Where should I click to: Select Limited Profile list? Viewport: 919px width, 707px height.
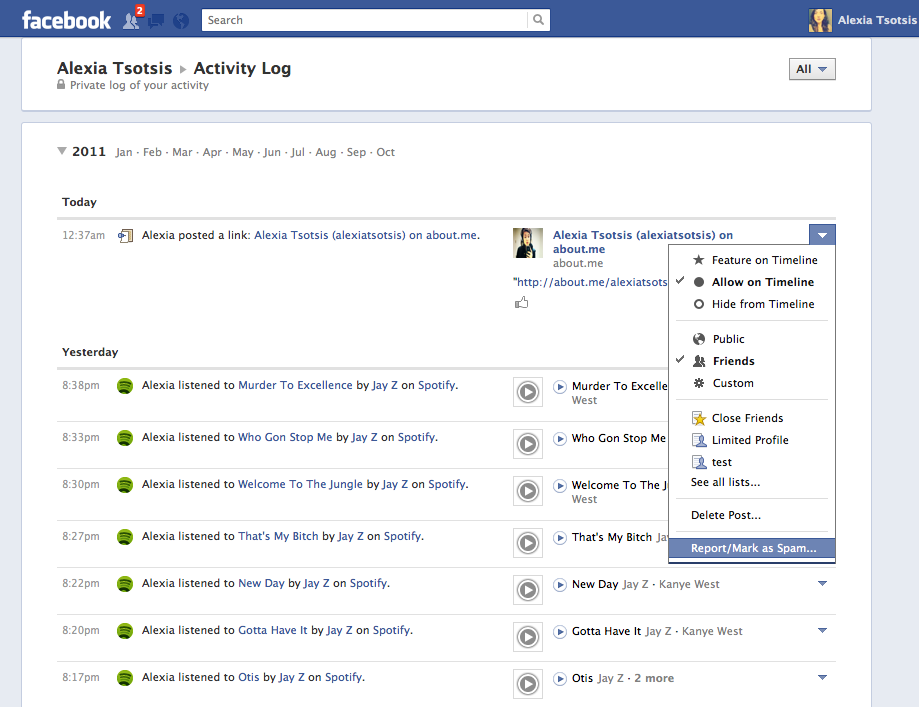click(752, 440)
